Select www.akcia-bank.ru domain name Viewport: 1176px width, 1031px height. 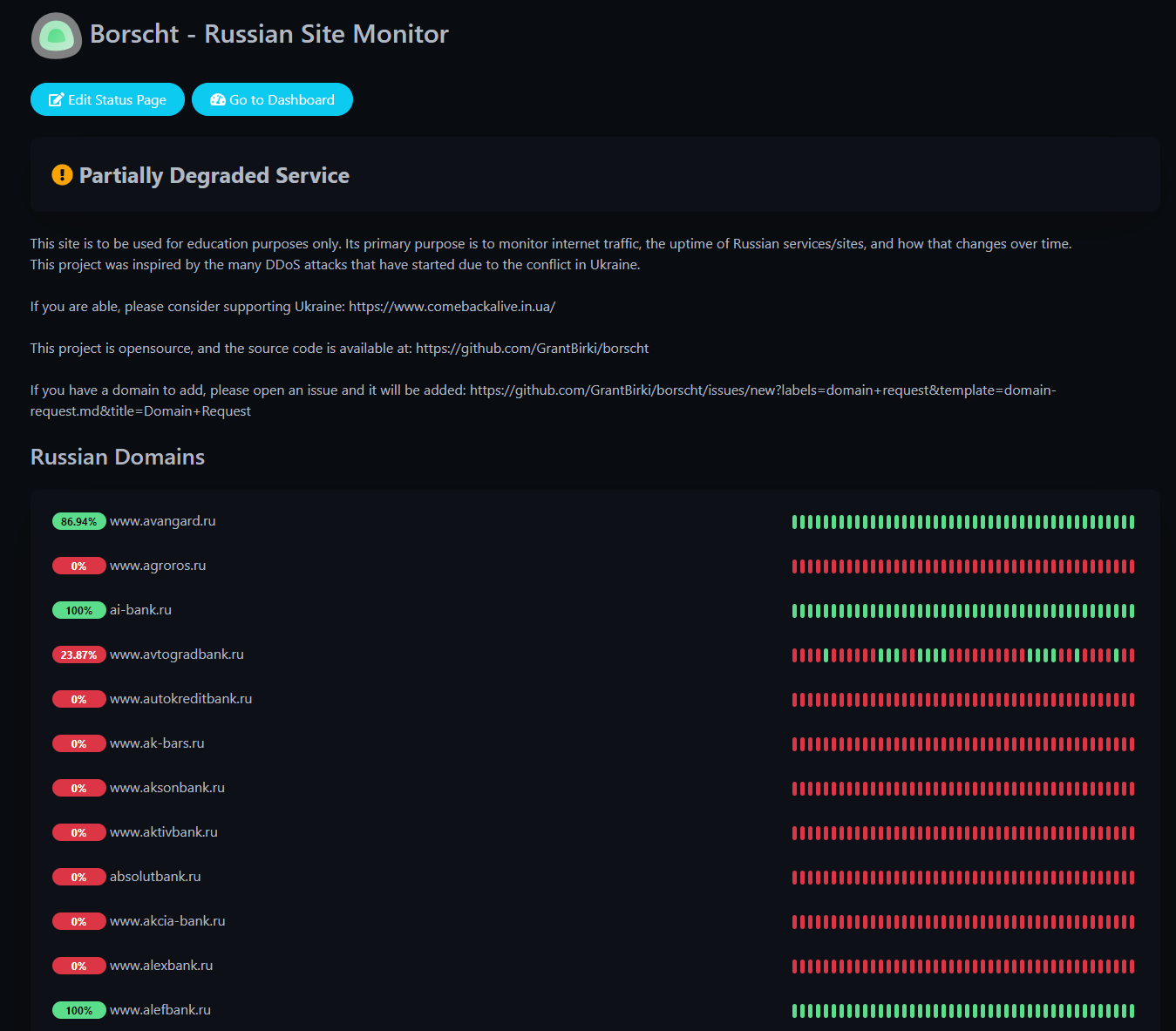pos(167,921)
